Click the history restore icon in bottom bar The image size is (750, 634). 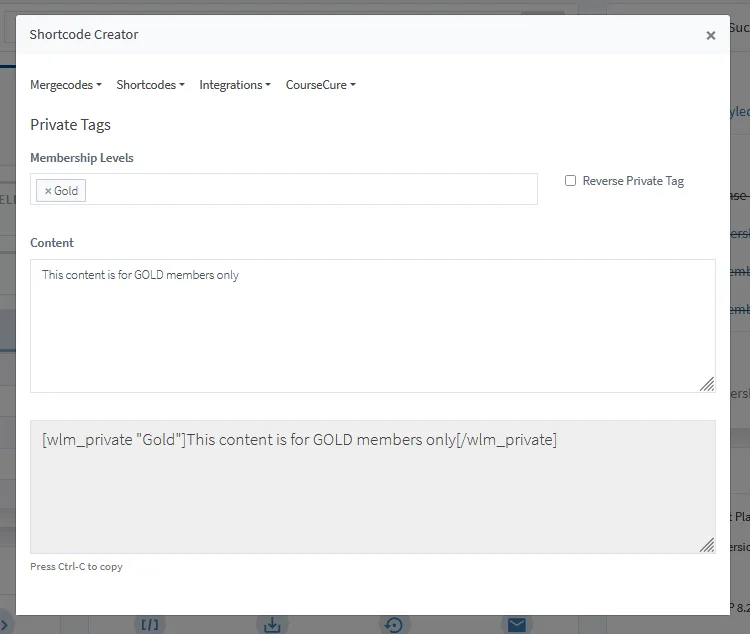(x=394, y=624)
